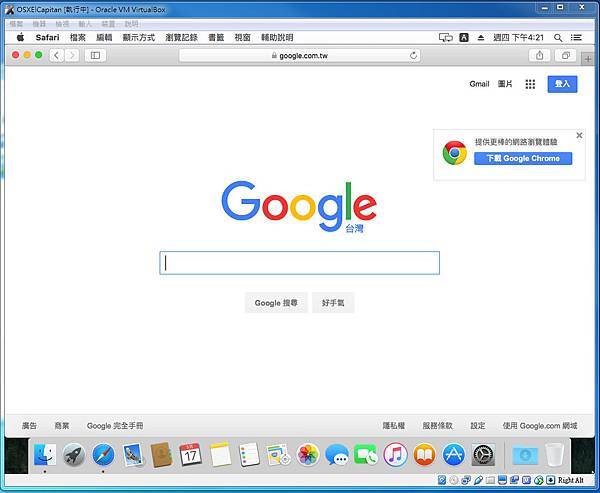This screenshot has width=600, height=493.
Task: Toggle Safari sidebar button
Action: tap(95, 56)
